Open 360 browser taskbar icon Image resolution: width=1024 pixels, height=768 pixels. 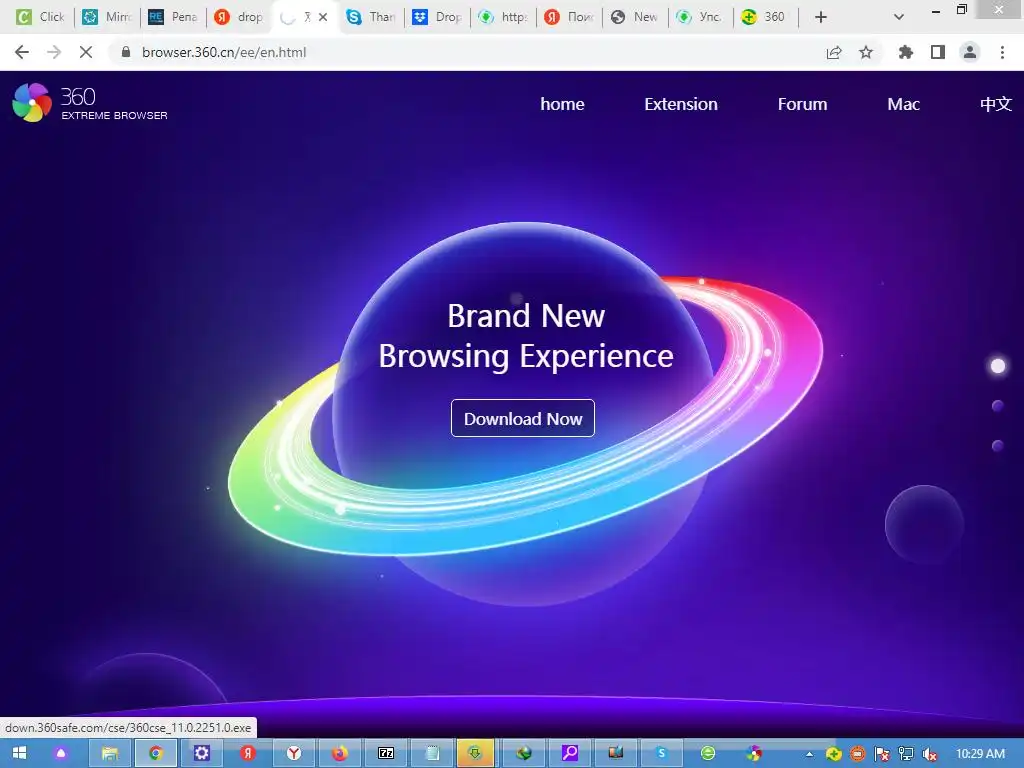(754, 754)
